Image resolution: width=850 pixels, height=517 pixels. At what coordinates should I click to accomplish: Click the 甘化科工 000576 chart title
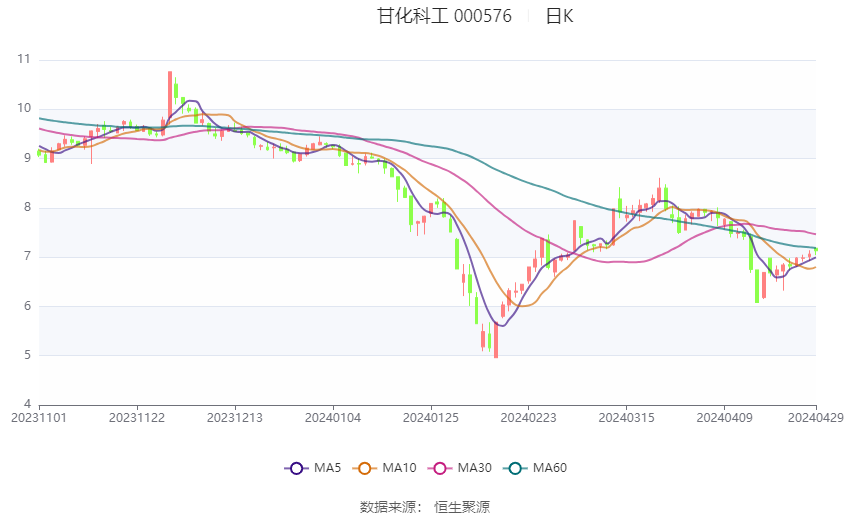tap(444, 16)
